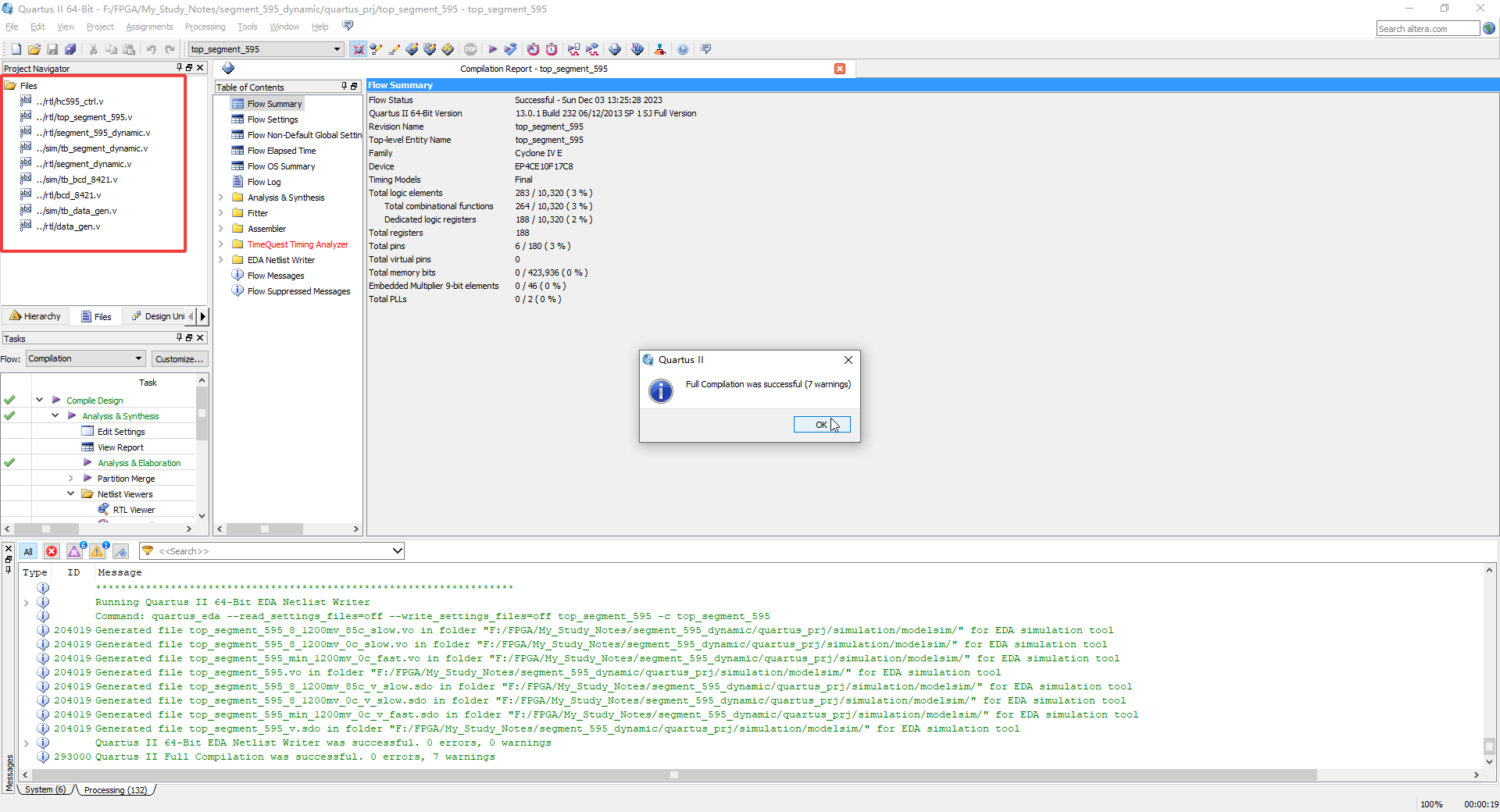
Task: Click the globe icon next to altera search
Action: click(x=1489, y=28)
